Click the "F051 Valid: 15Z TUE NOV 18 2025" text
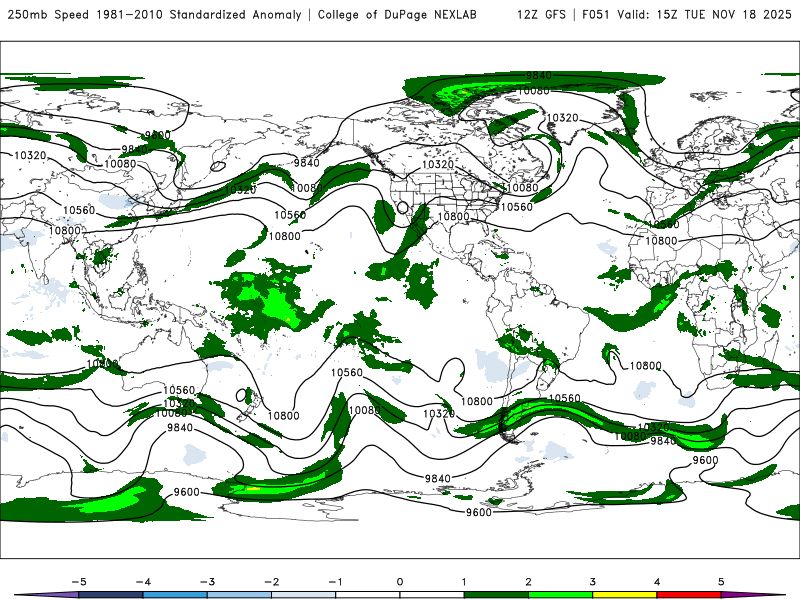 coord(687,14)
